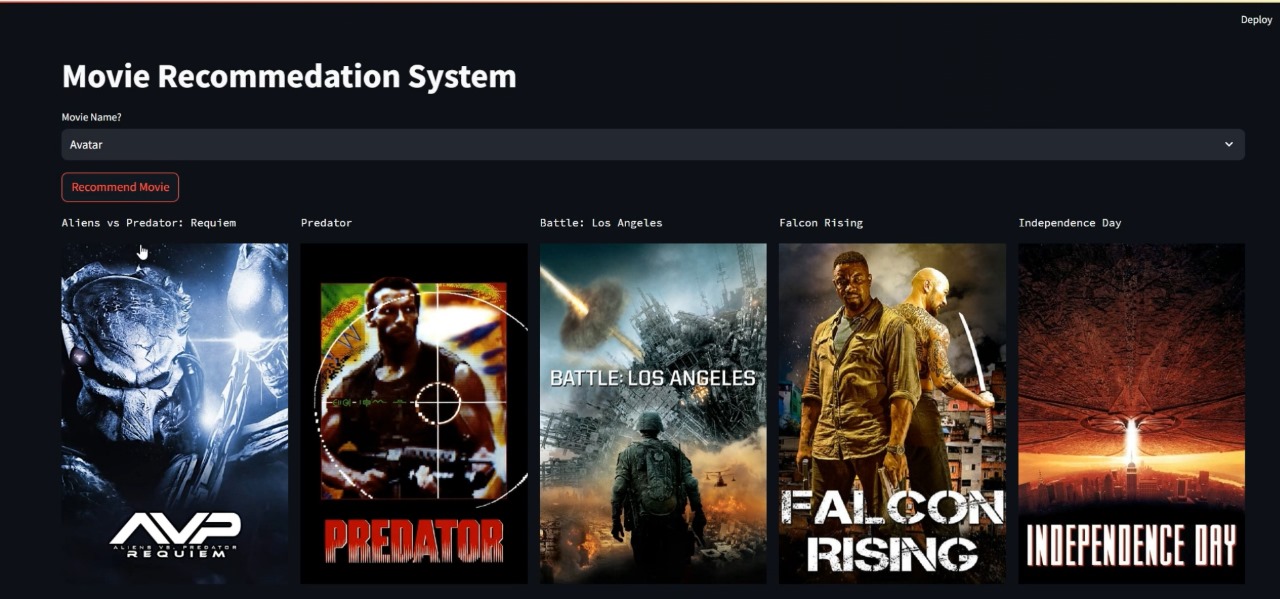
Task: Click the 'Aliens vs Predator: Requiem' caption text
Action: pyautogui.click(x=149, y=223)
